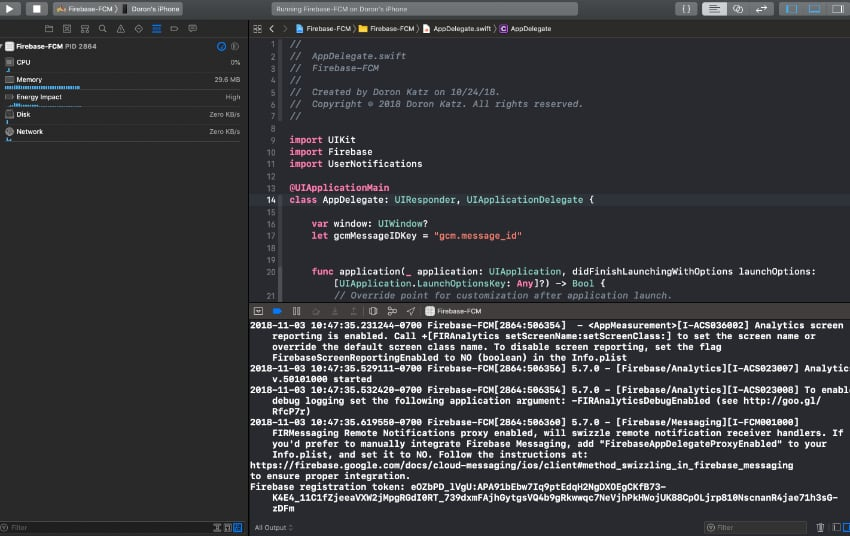The width and height of the screenshot is (850, 536).
Task: Select the Standard editor mode
Action: pos(714,9)
